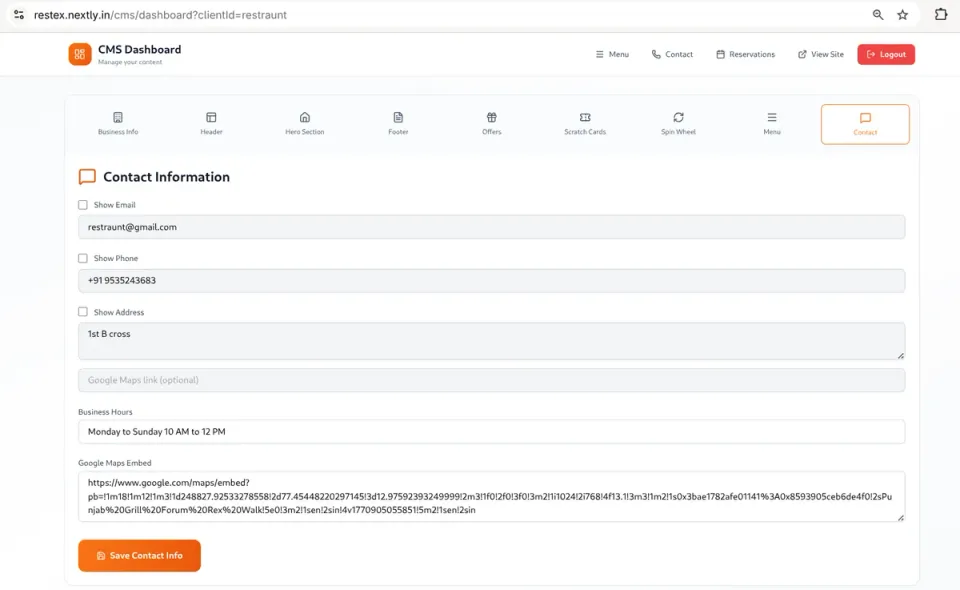Open the Offers section
Screen dimensions: 960x590
coord(491,122)
